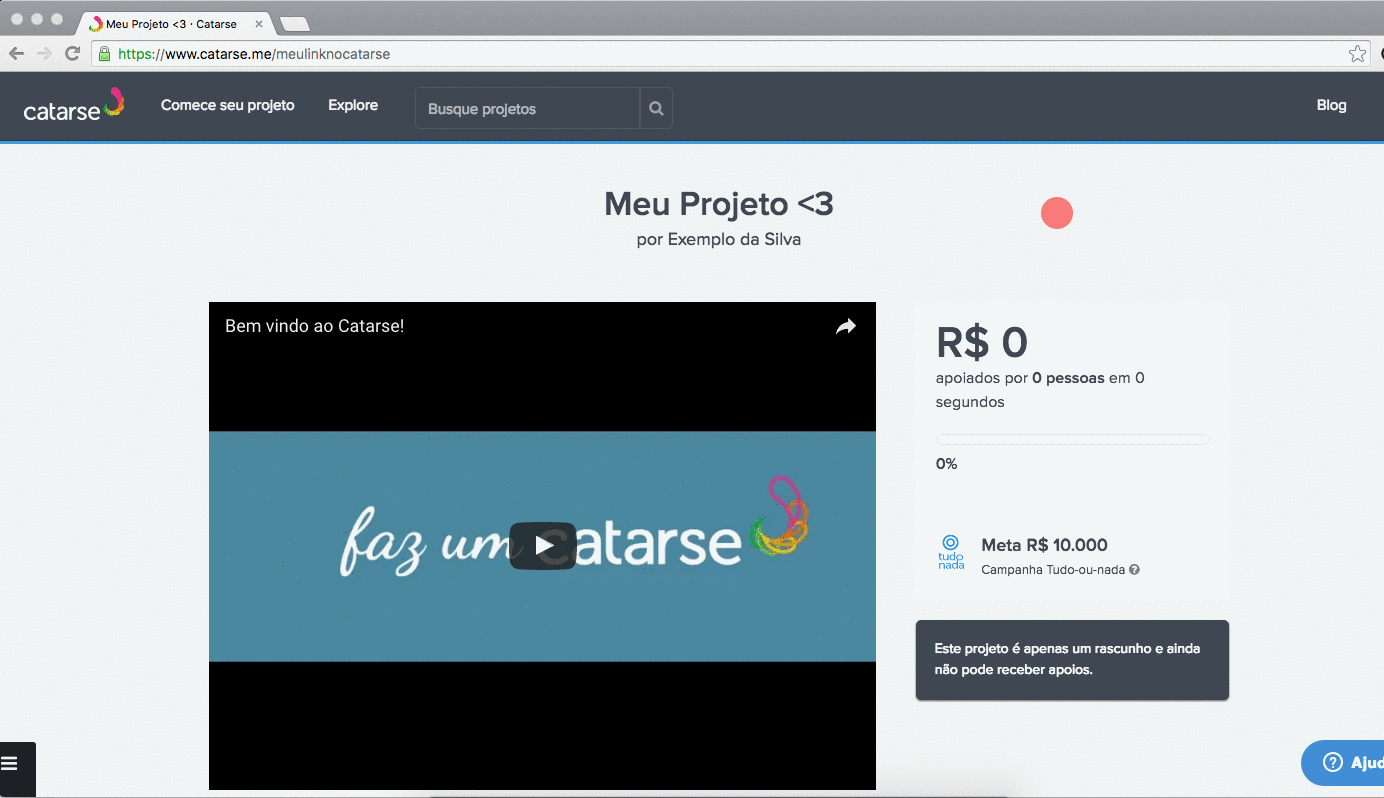Play the Bem vindo ao Catarse video
1384x798 pixels.
click(542, 546)
